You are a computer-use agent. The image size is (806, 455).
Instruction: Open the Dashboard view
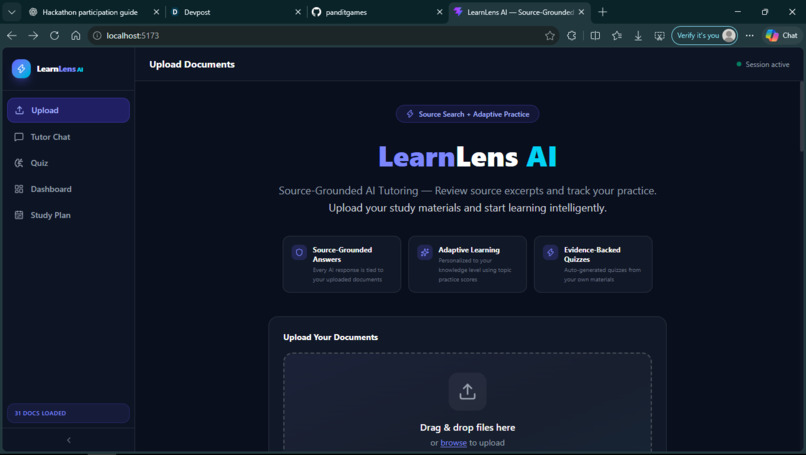[68, 189]
